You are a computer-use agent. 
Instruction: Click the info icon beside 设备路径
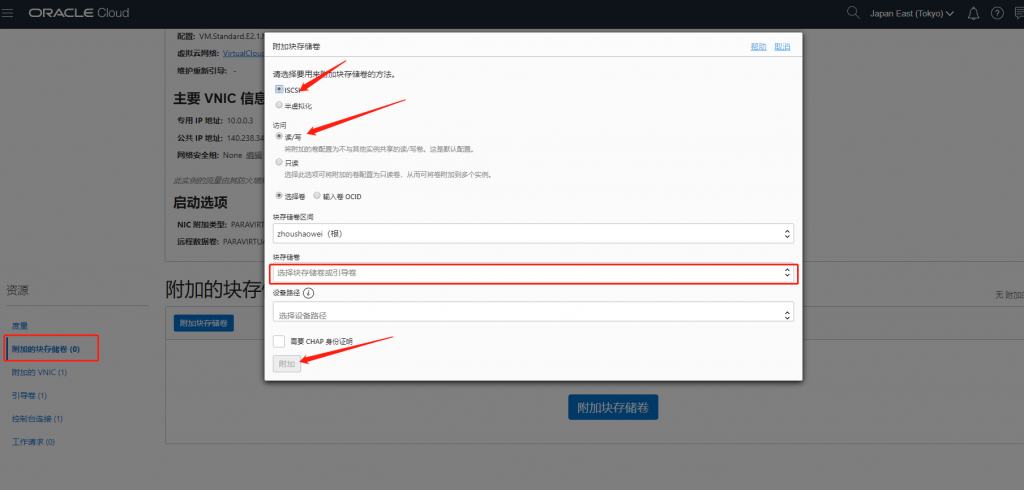[x=308, y=293]
